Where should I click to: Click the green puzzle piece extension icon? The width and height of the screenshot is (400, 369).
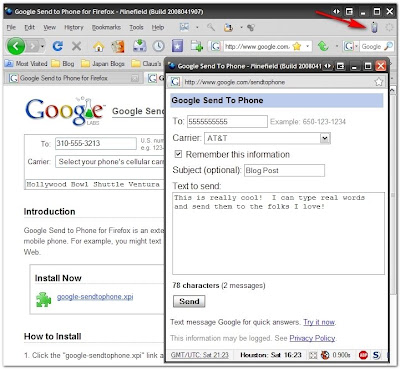tap(44, 299)
